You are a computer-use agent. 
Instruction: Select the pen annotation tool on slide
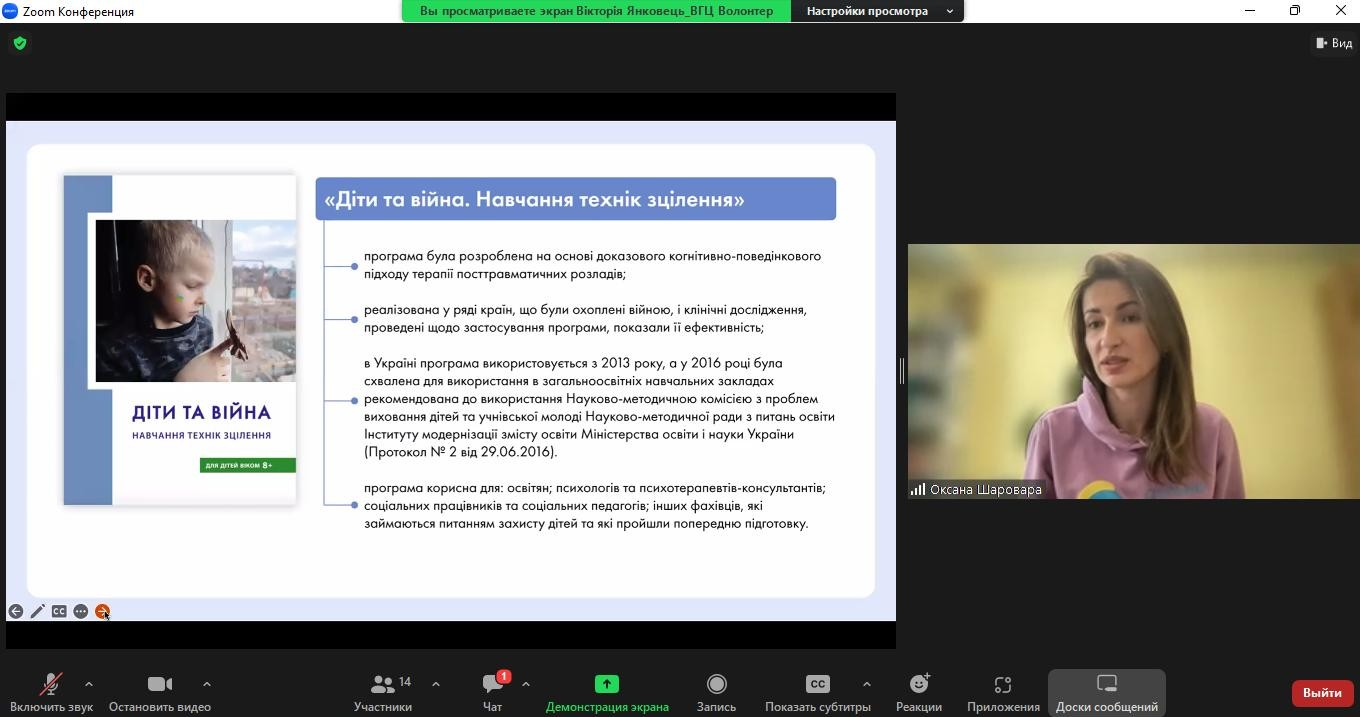pyautogui.click(x=38, y=611)
